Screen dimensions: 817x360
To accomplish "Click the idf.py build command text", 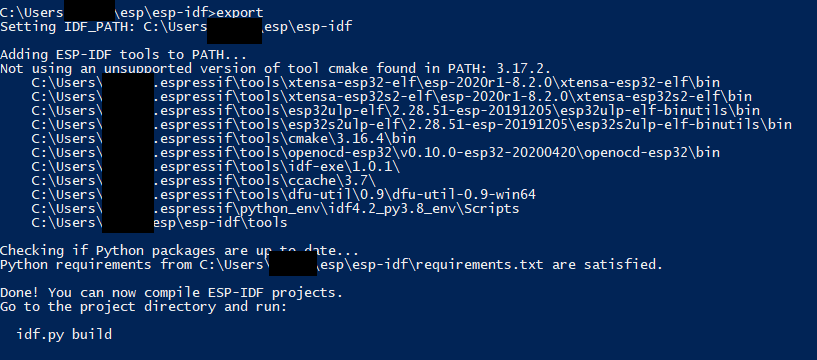I will click(x=64, y=334).
